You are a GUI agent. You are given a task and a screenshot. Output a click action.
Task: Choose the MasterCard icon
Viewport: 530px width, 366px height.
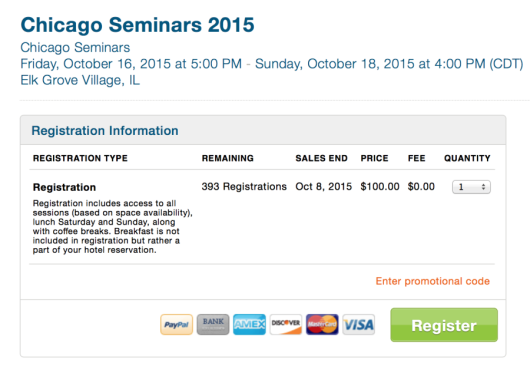pos(322,324)
